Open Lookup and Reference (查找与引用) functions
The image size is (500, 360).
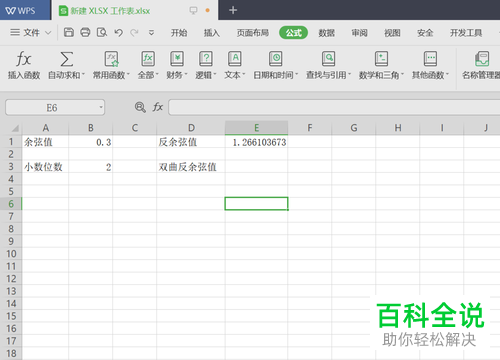point(328,65)
